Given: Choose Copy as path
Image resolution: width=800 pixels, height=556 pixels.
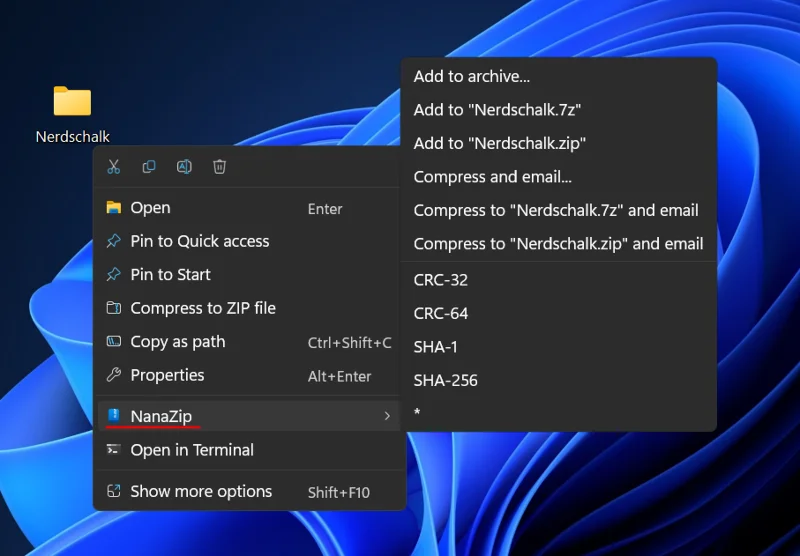Looking at the screenshot, I should [248, 342].
